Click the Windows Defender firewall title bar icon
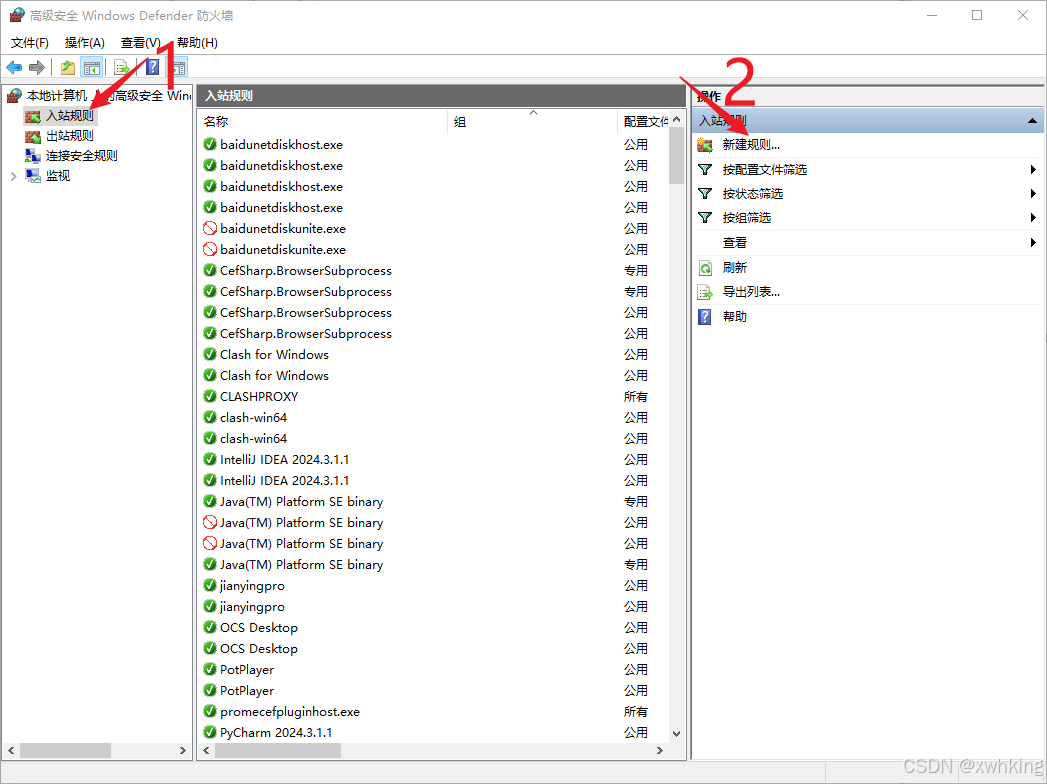This screenshot has width=1047, height=784. point(17,15)
